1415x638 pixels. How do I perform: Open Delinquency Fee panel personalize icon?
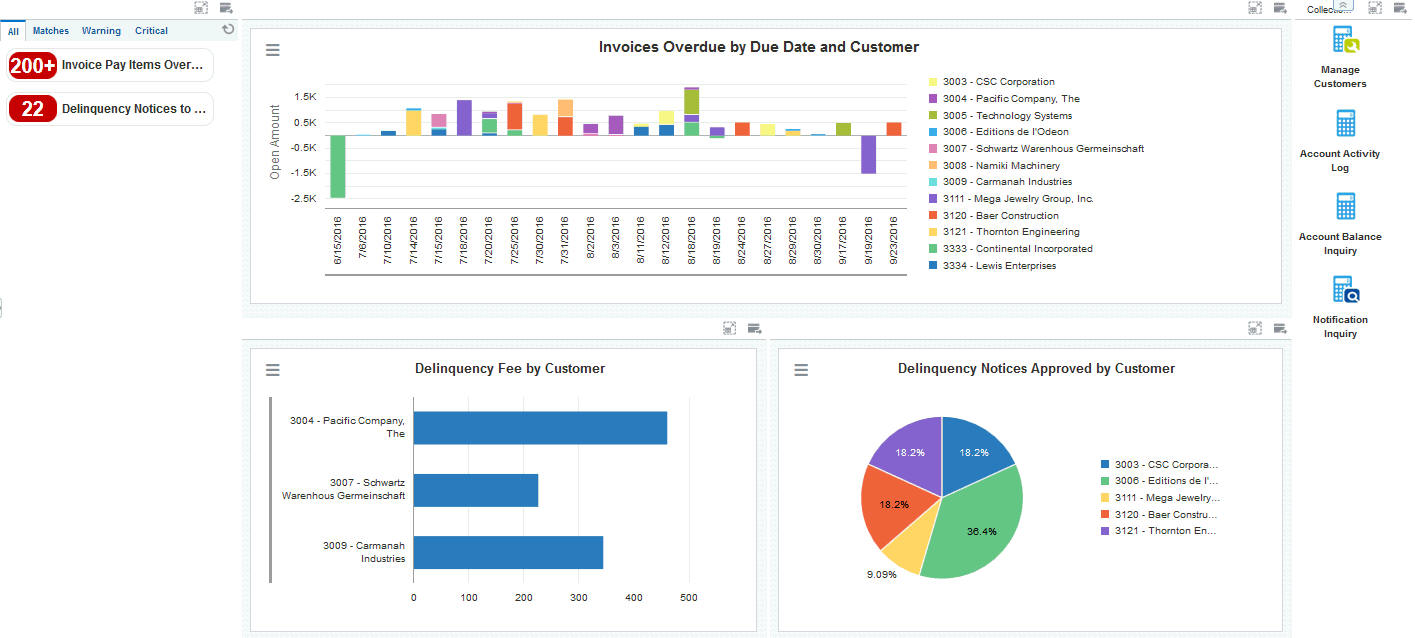pyautogui.click(x=755, y=328)
